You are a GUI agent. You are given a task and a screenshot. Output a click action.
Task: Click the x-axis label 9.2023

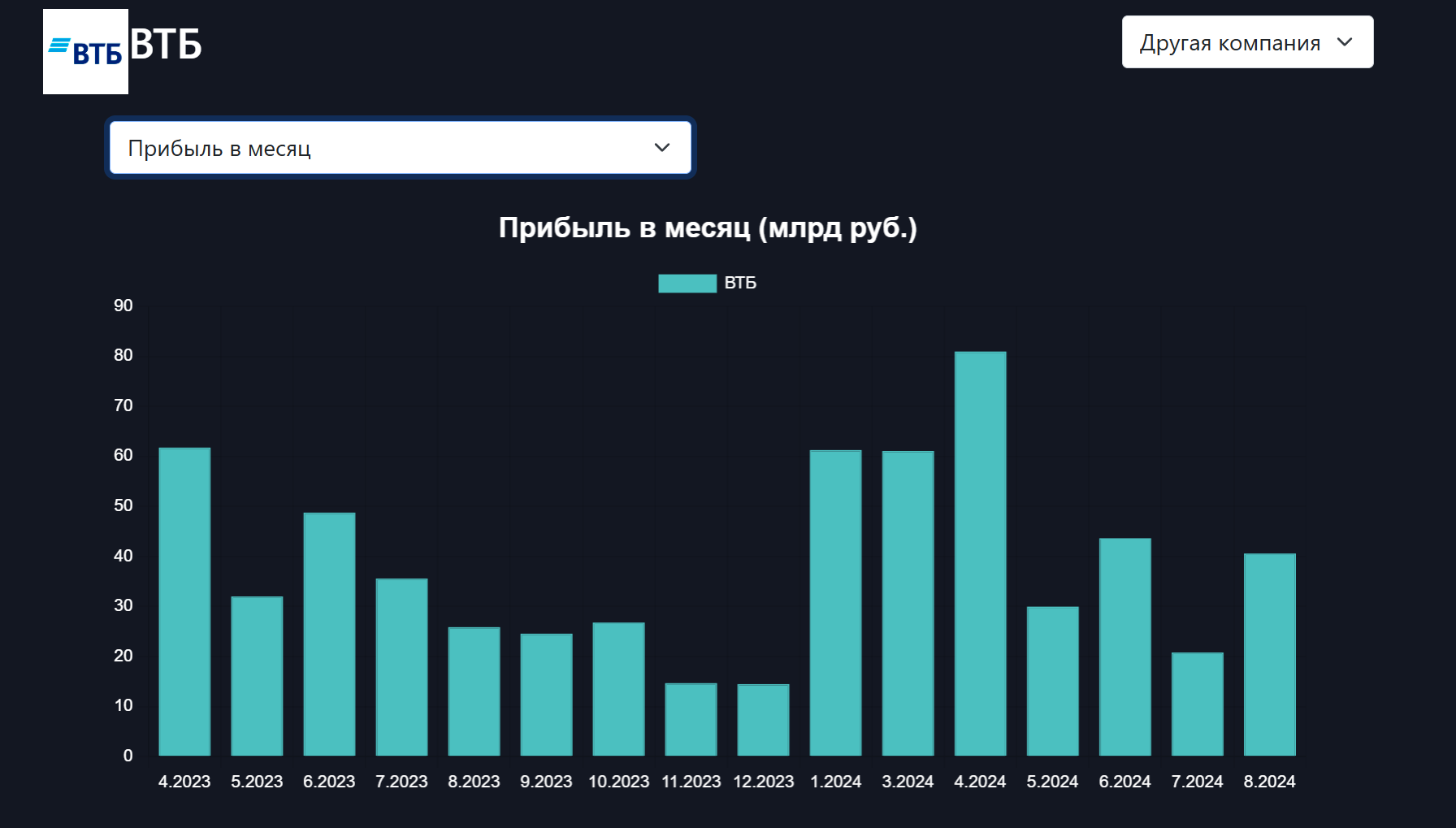pos(546,782)
